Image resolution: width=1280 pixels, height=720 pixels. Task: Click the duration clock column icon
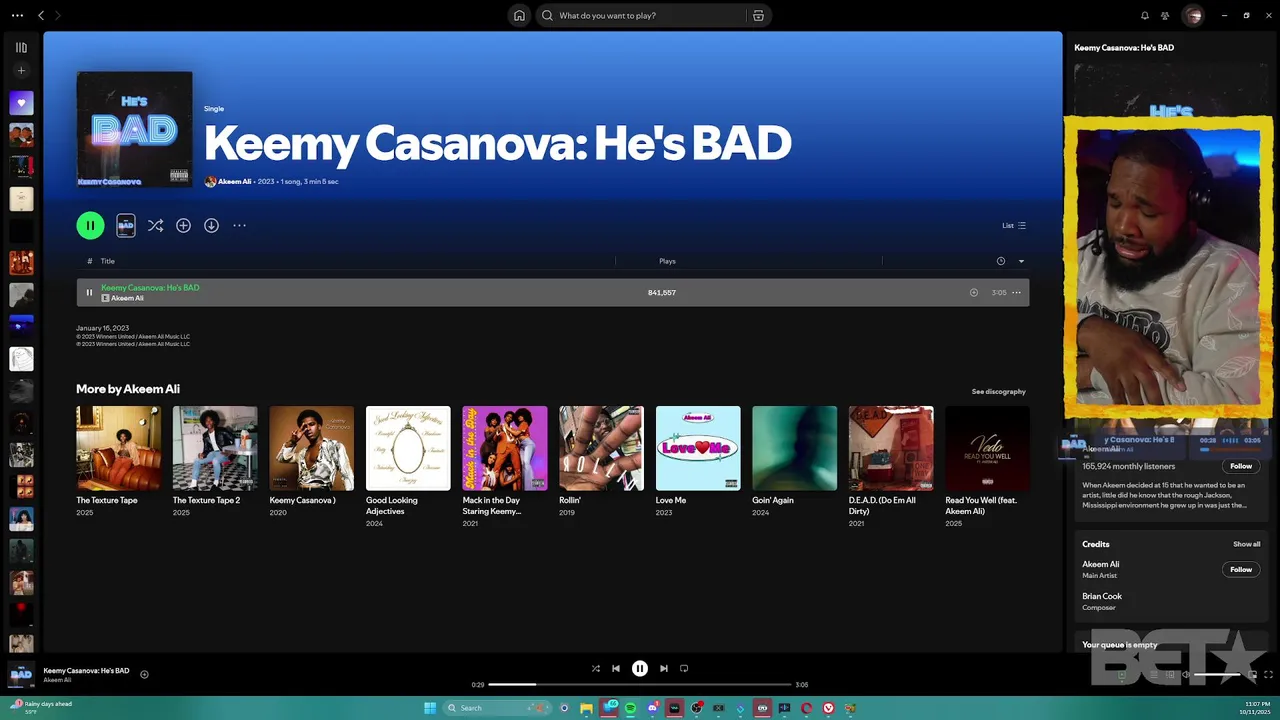1000,261
